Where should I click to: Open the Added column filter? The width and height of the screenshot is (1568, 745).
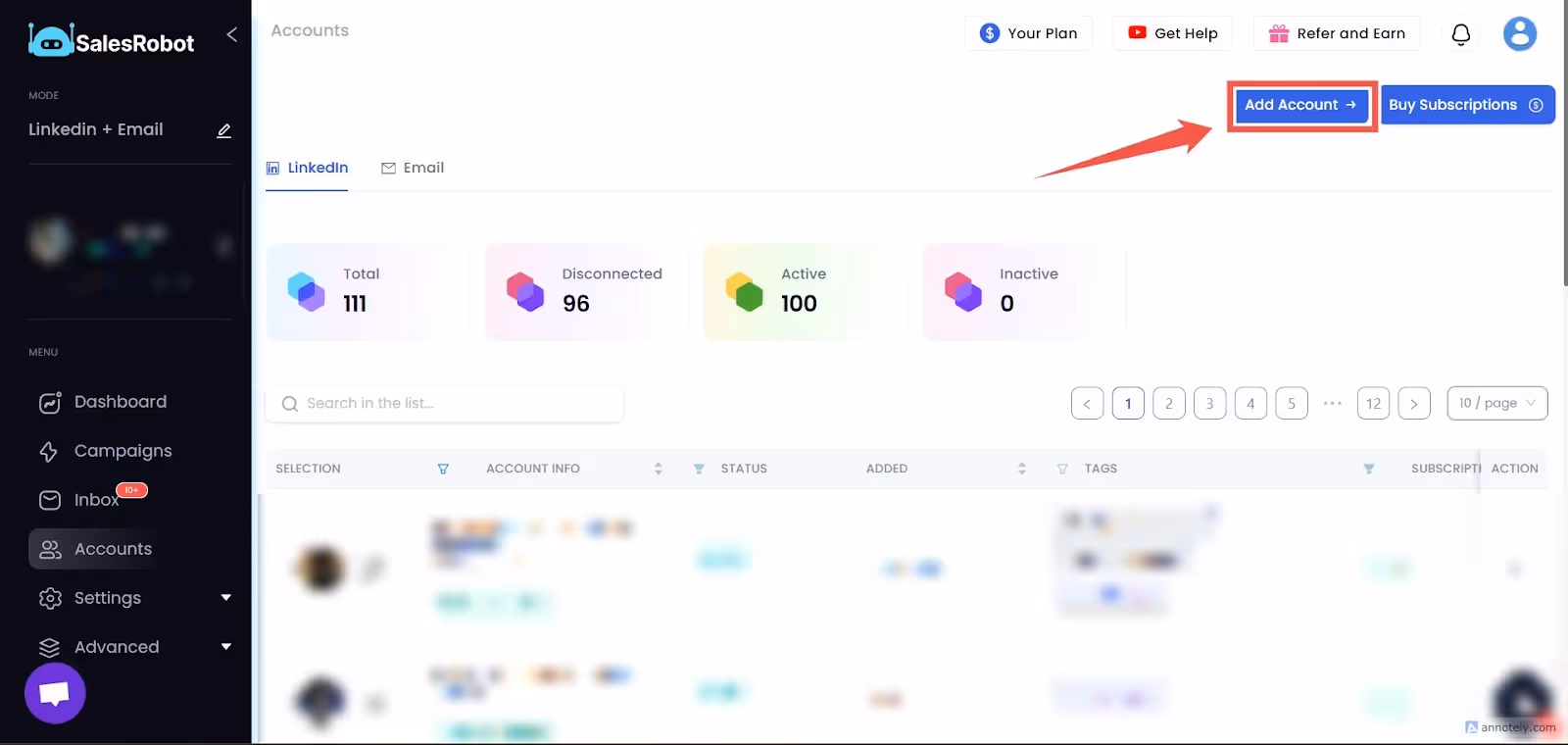[1062, 470]
